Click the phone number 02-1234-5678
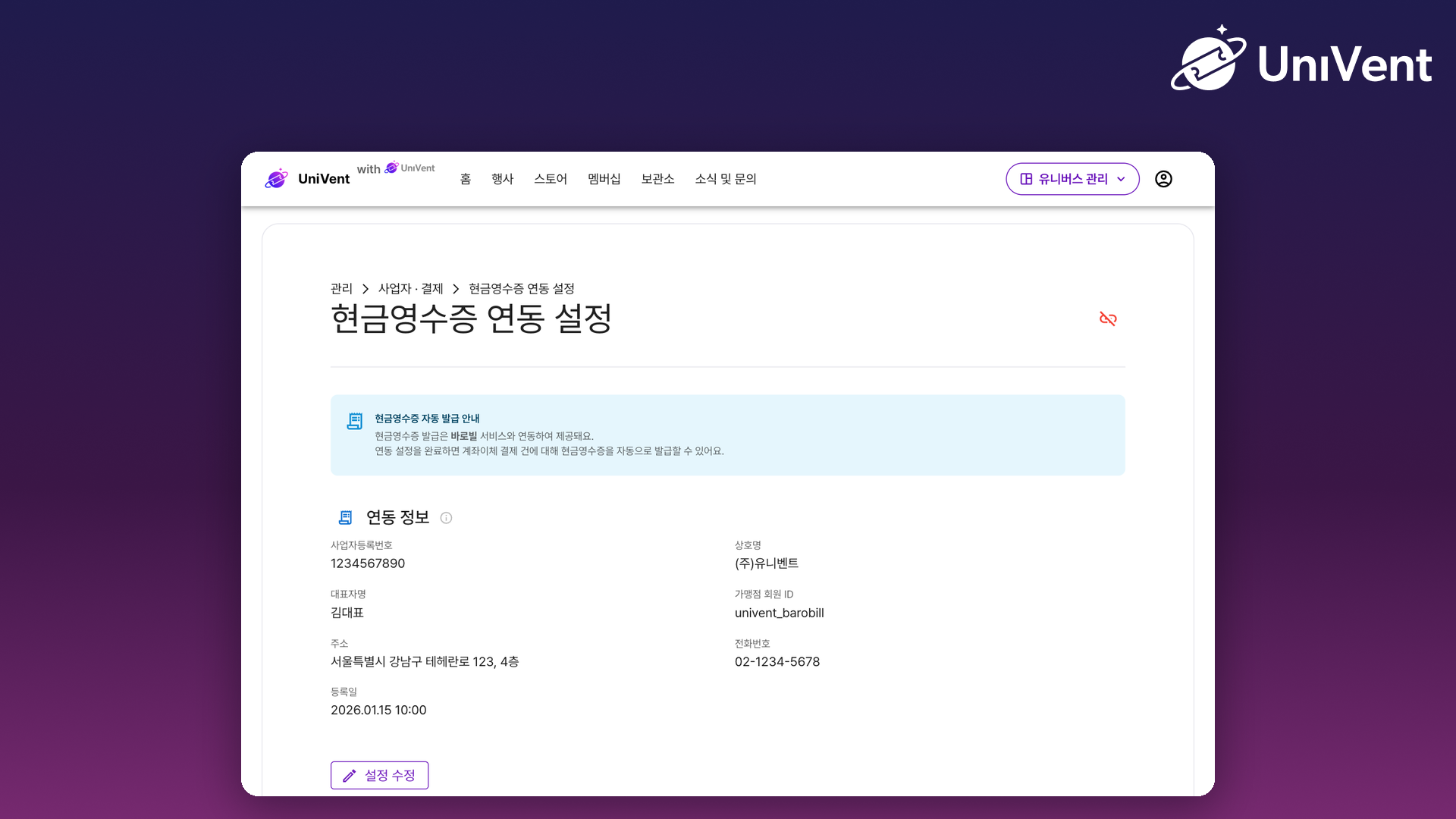This screenshot has height=819, width=1456. pos(777,661)
